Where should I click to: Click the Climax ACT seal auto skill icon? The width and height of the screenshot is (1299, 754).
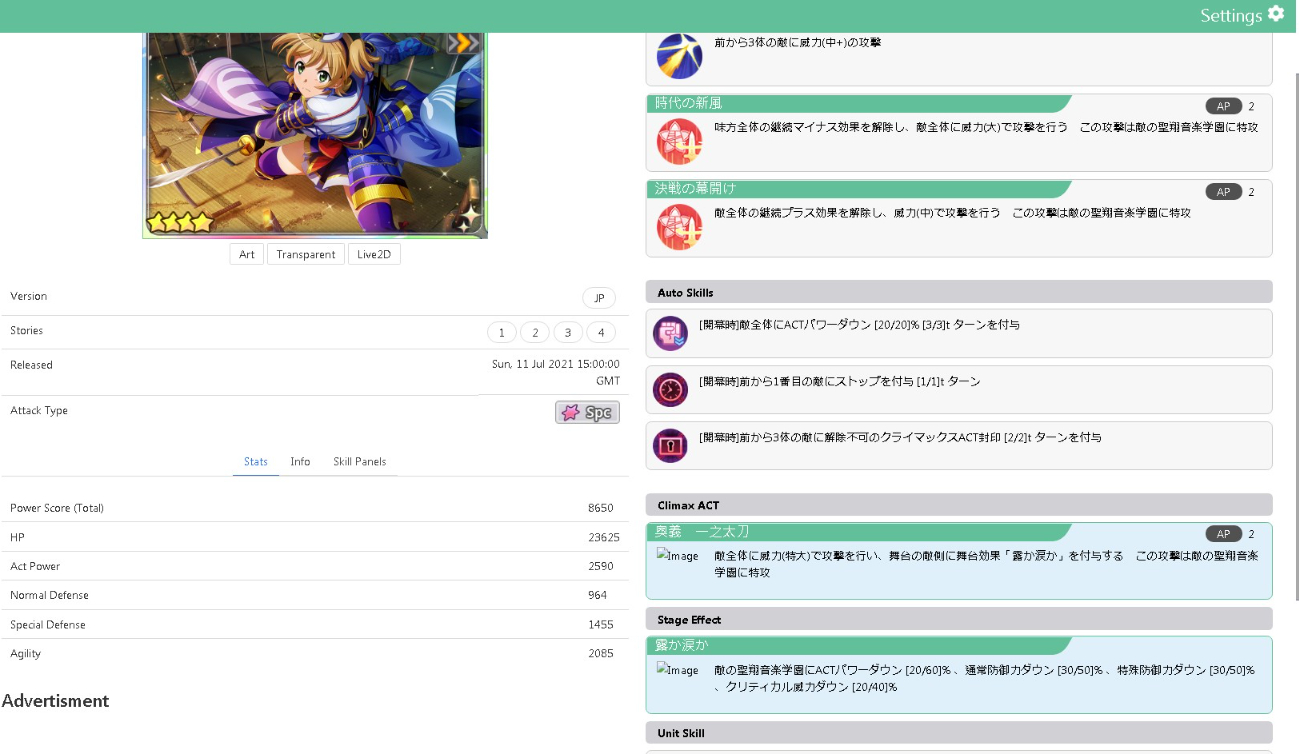click(670, 445)
